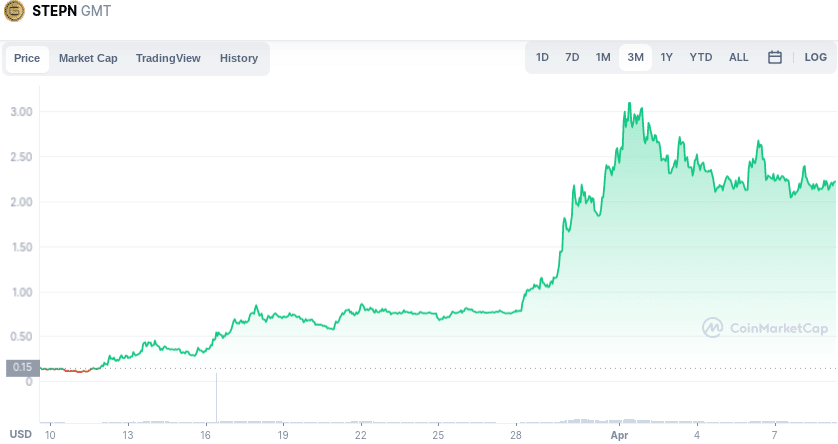Screen dimensions: 838x444
Task: Switch to the Price tab
Action: [x=27, y=58]
